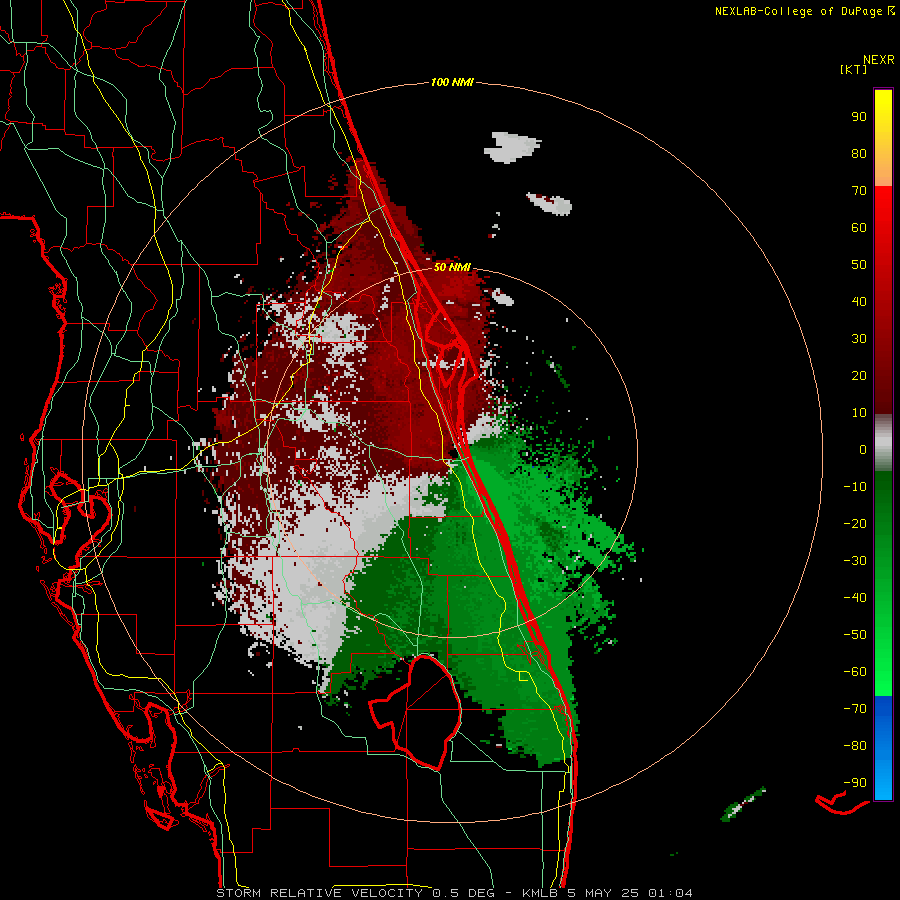Click the -40 value on velocity scale
Image resolution: width=900 pixels, height=900 pixels.
[x=855, y=598]
